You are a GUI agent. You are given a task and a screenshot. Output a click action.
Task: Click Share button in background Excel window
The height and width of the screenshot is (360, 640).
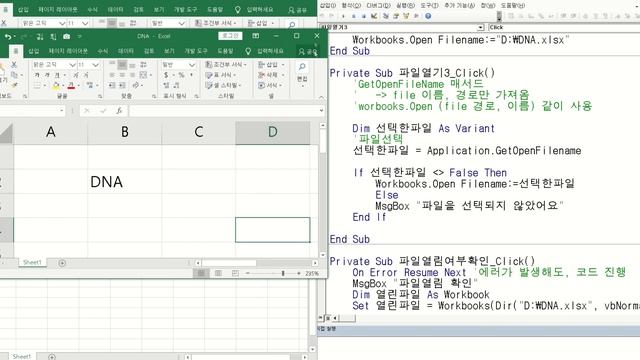297,10
